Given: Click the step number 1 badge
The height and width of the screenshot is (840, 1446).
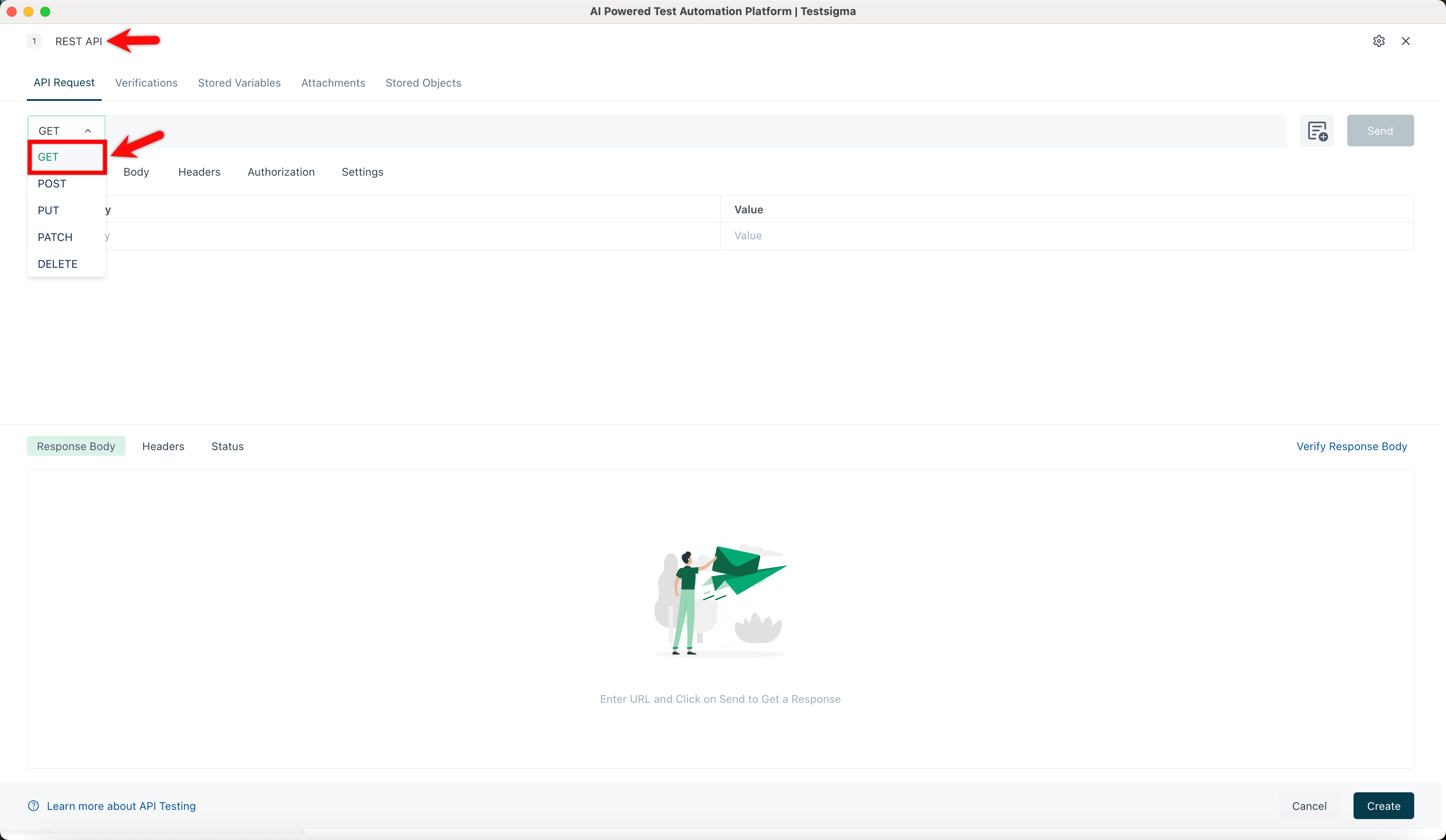Looking at the screenshot, I should click(34, 41).
